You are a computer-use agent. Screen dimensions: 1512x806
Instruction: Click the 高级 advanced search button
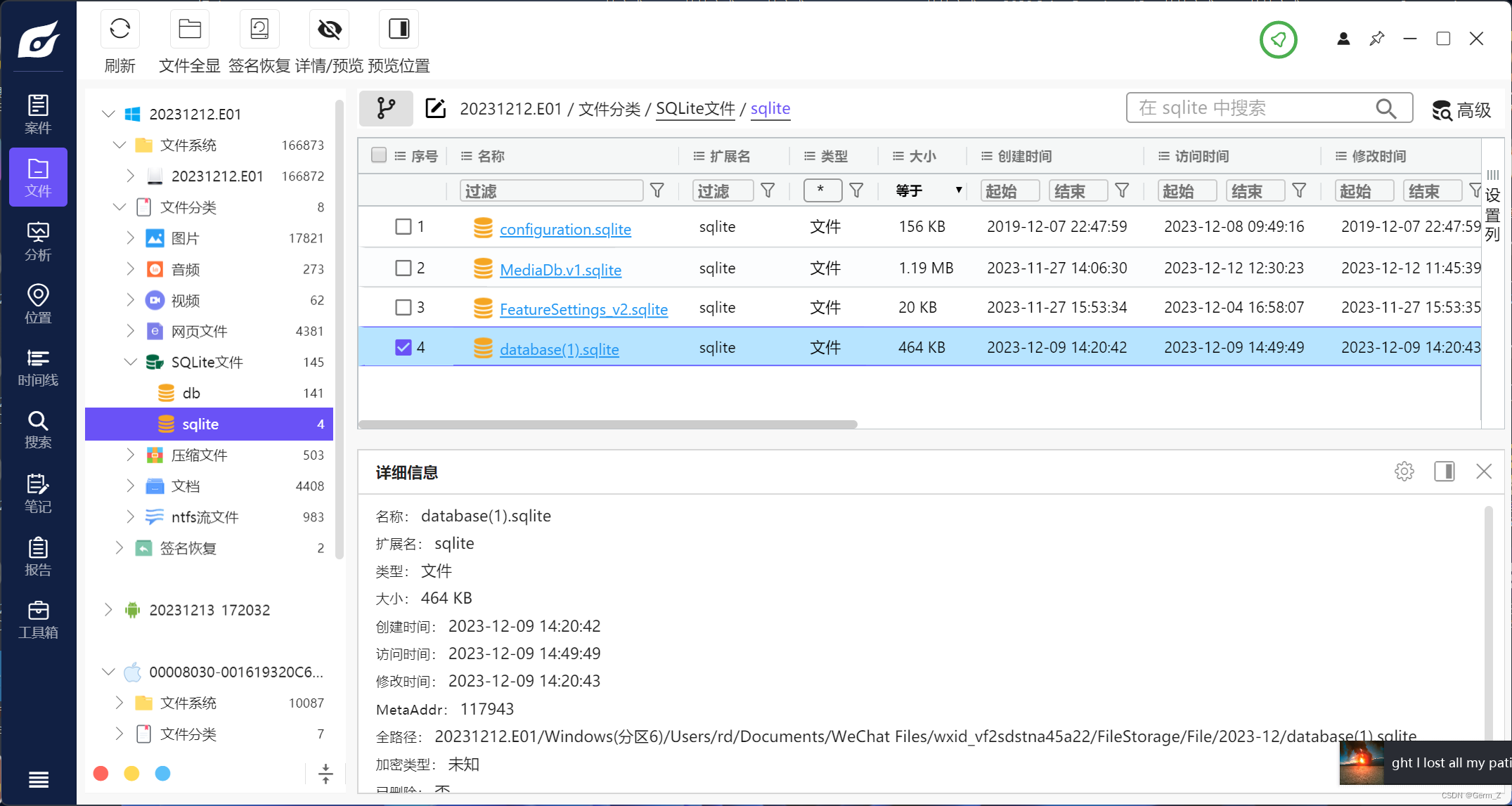coord(1462,110)
